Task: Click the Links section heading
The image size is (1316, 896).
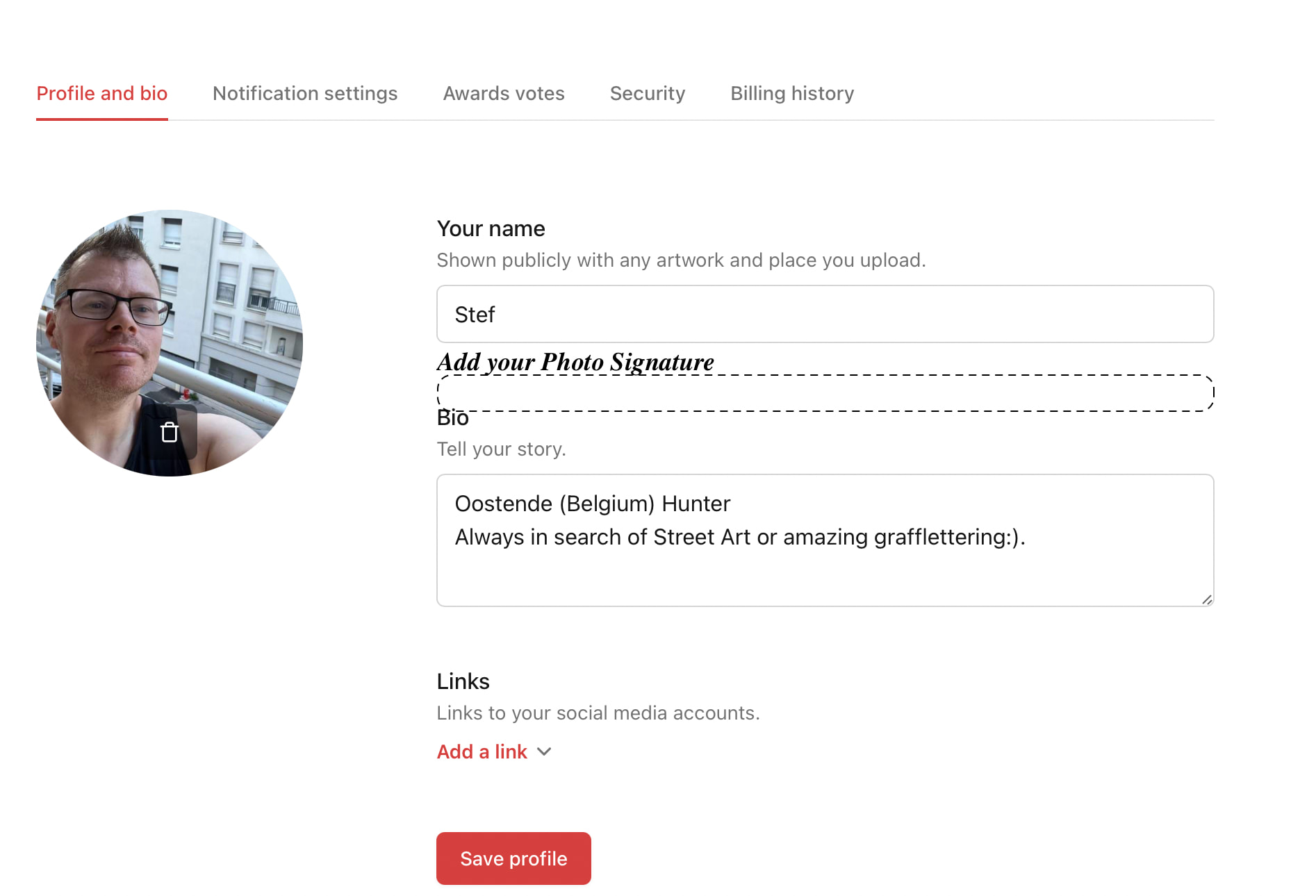Action: tap(463, 681)
